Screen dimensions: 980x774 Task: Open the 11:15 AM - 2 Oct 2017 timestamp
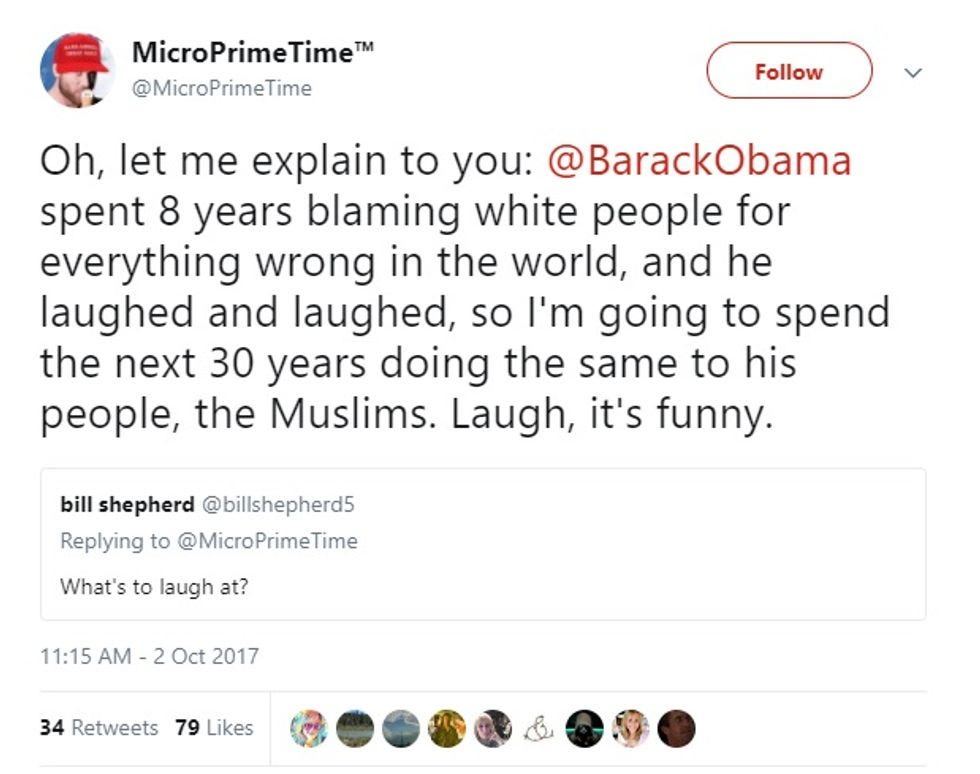pyautogui.click(x=149, y=657)
